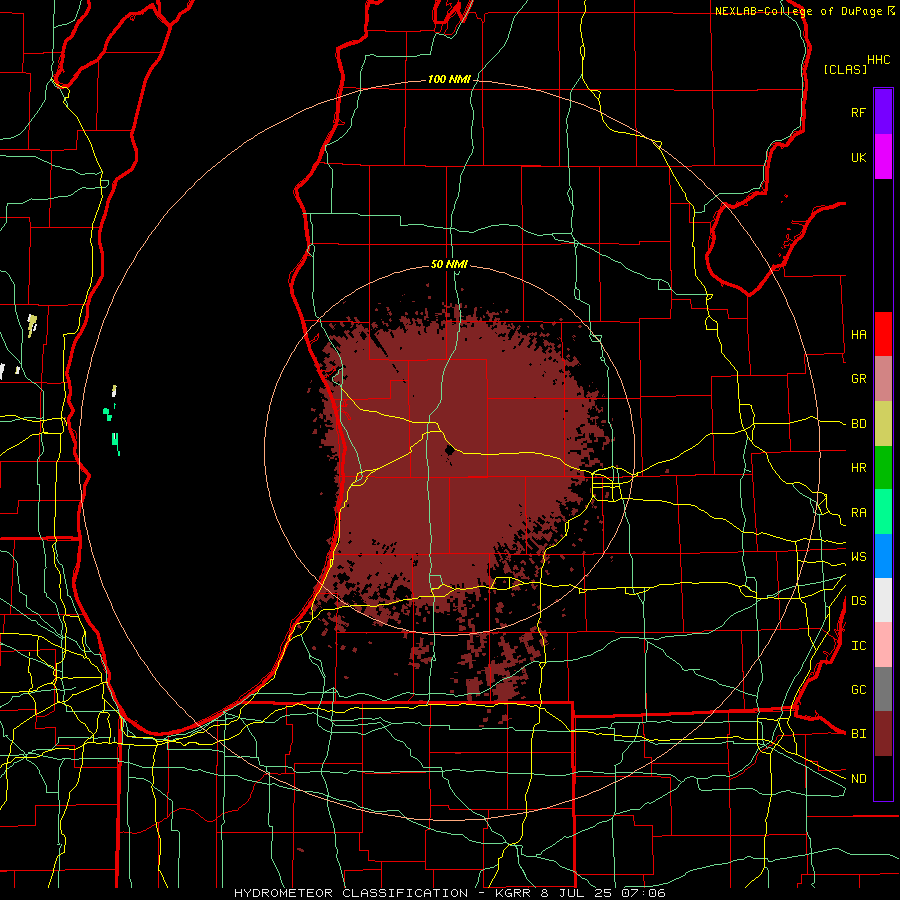Click the WS blue legend swatch
This screenshot has height=900, width=900.
pos(883,556)
